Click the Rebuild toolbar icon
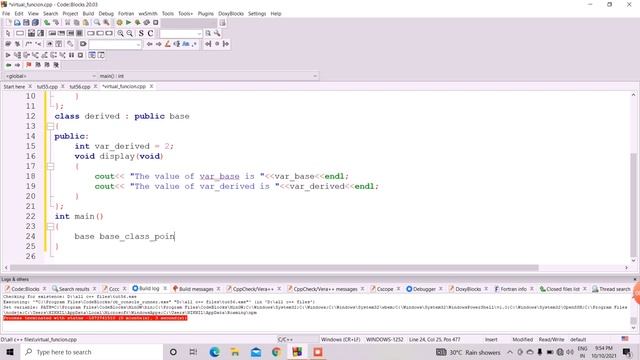The height and width of the screenshot is (360, 640). pyautogui.click(x=147, y=23)
